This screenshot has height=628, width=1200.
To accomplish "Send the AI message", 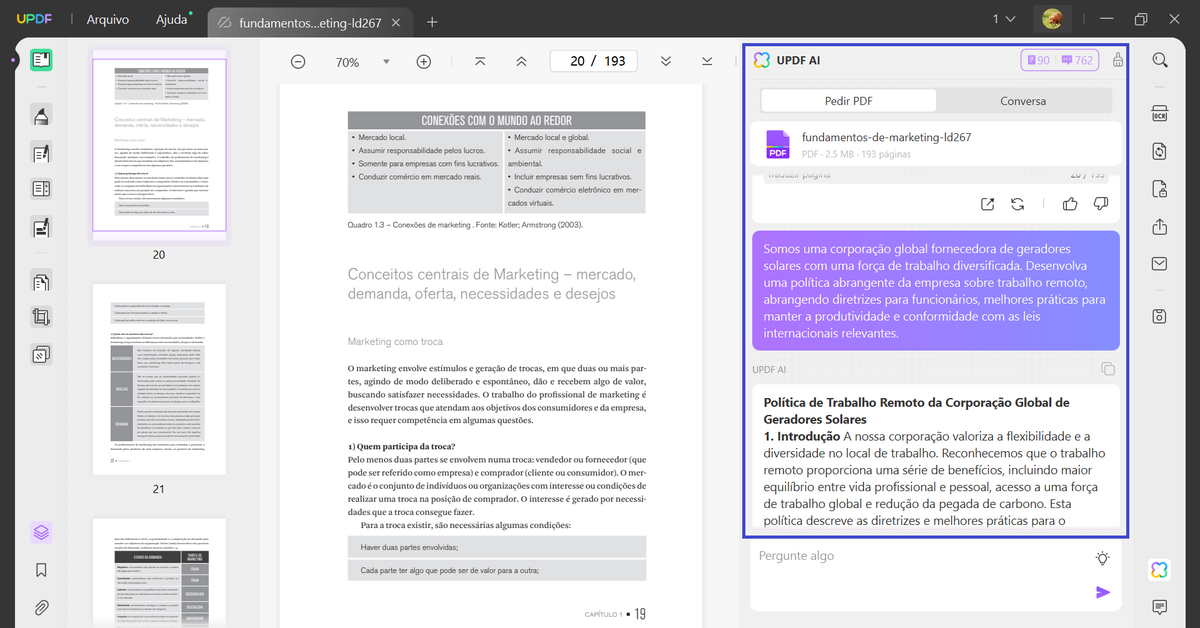I will tap(1103, 592).
